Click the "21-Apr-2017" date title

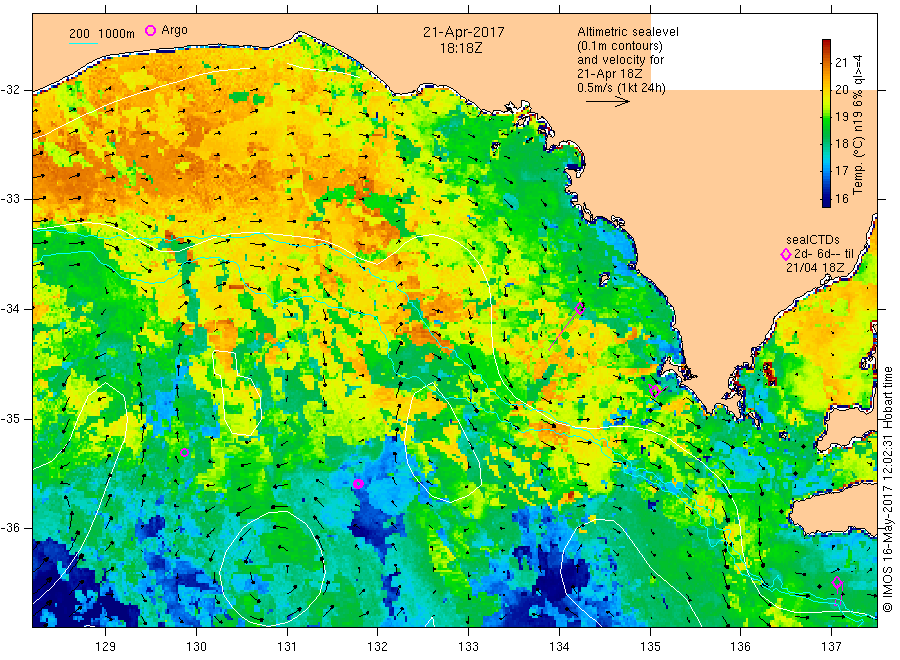pos(464,32)
